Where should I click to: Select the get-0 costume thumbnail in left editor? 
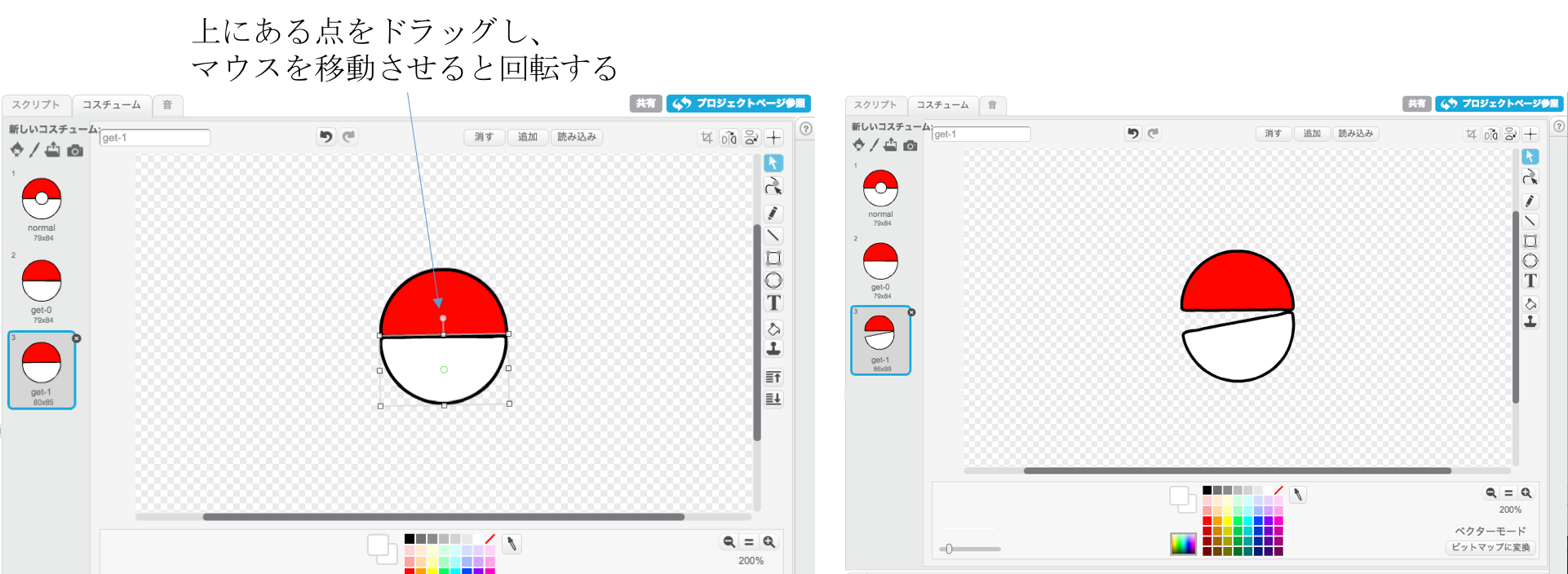(42, 289)
